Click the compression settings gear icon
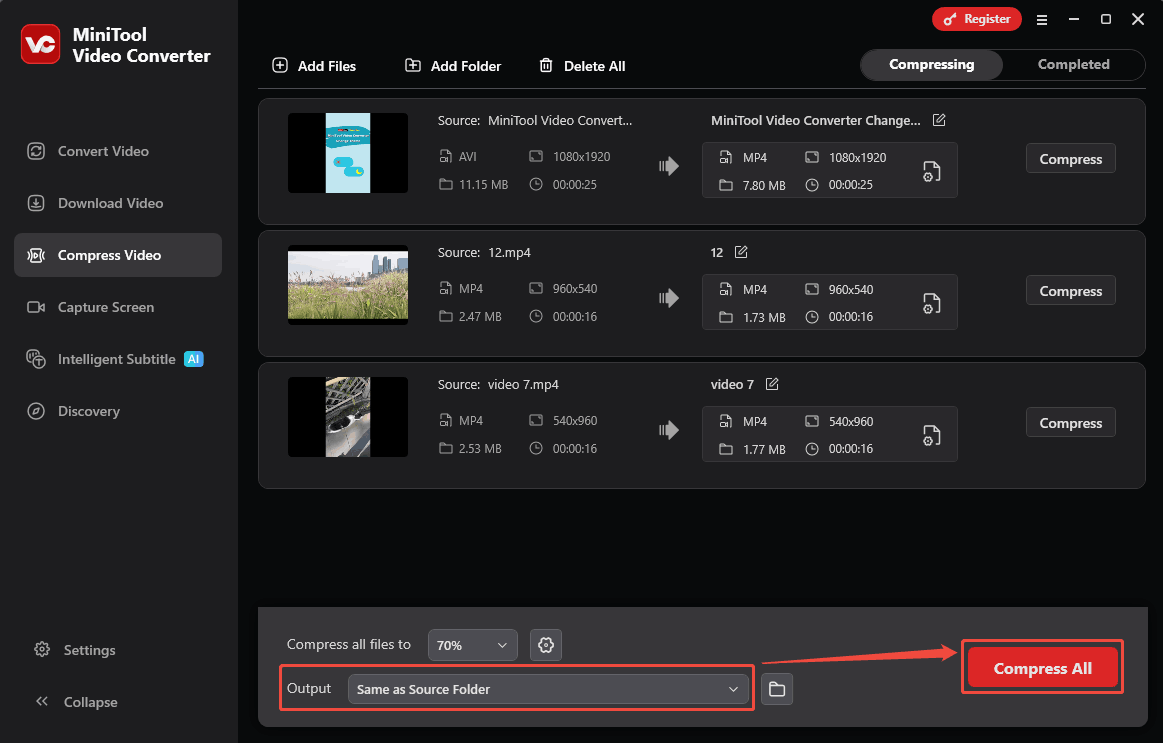The width and height of the screenshot is (1163, 743). click(x=545, y=645)
